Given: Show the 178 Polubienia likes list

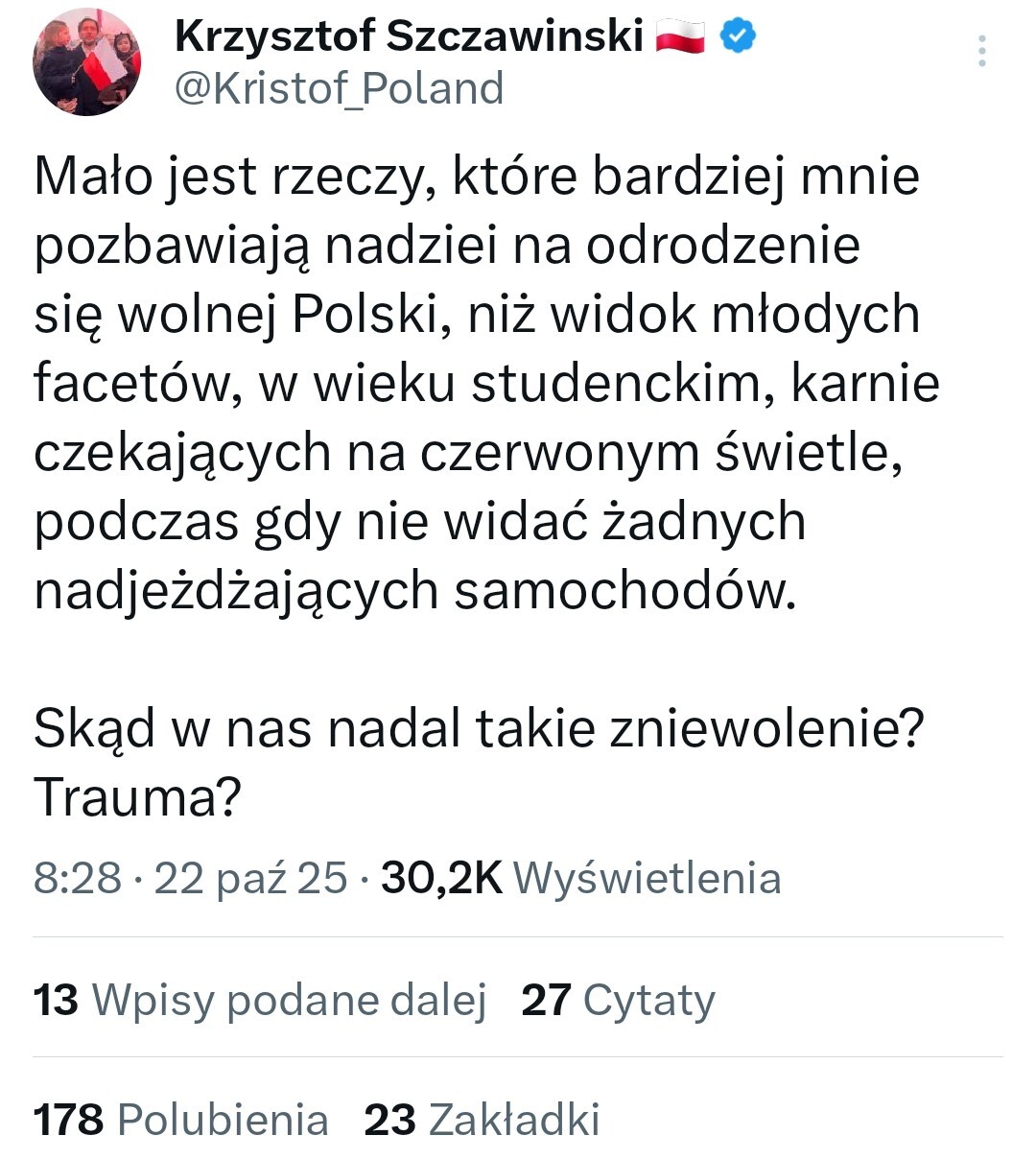Looking at the screenshot, I should tap(181, 1119).
